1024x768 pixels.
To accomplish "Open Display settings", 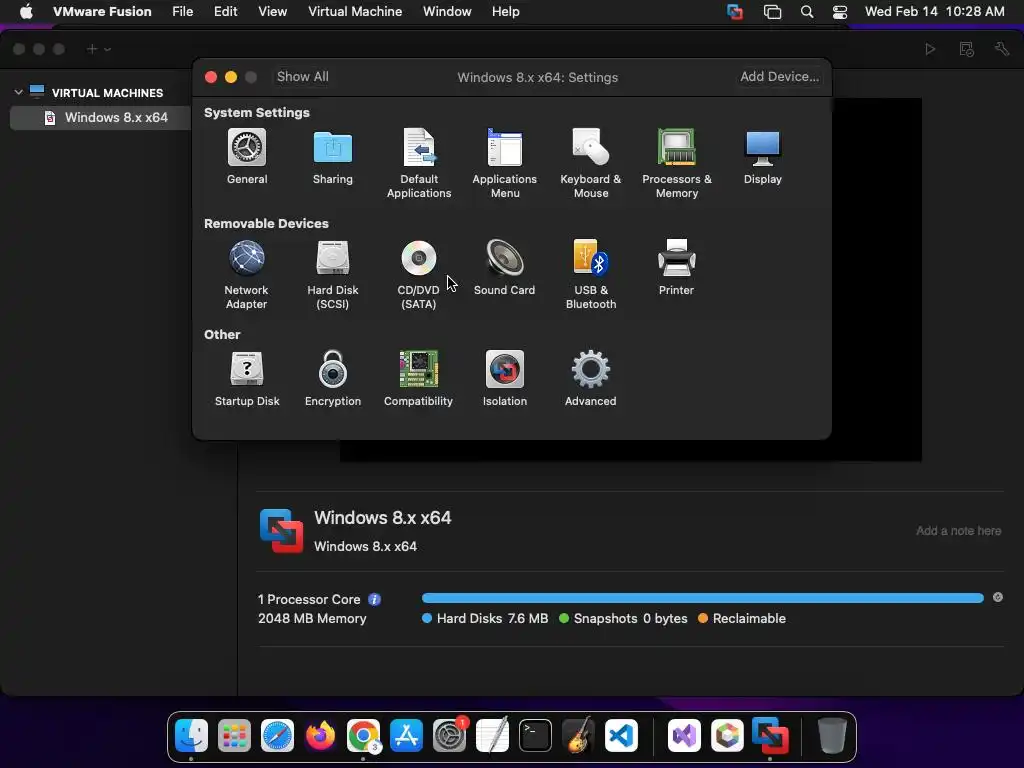I will coord(762,157).
